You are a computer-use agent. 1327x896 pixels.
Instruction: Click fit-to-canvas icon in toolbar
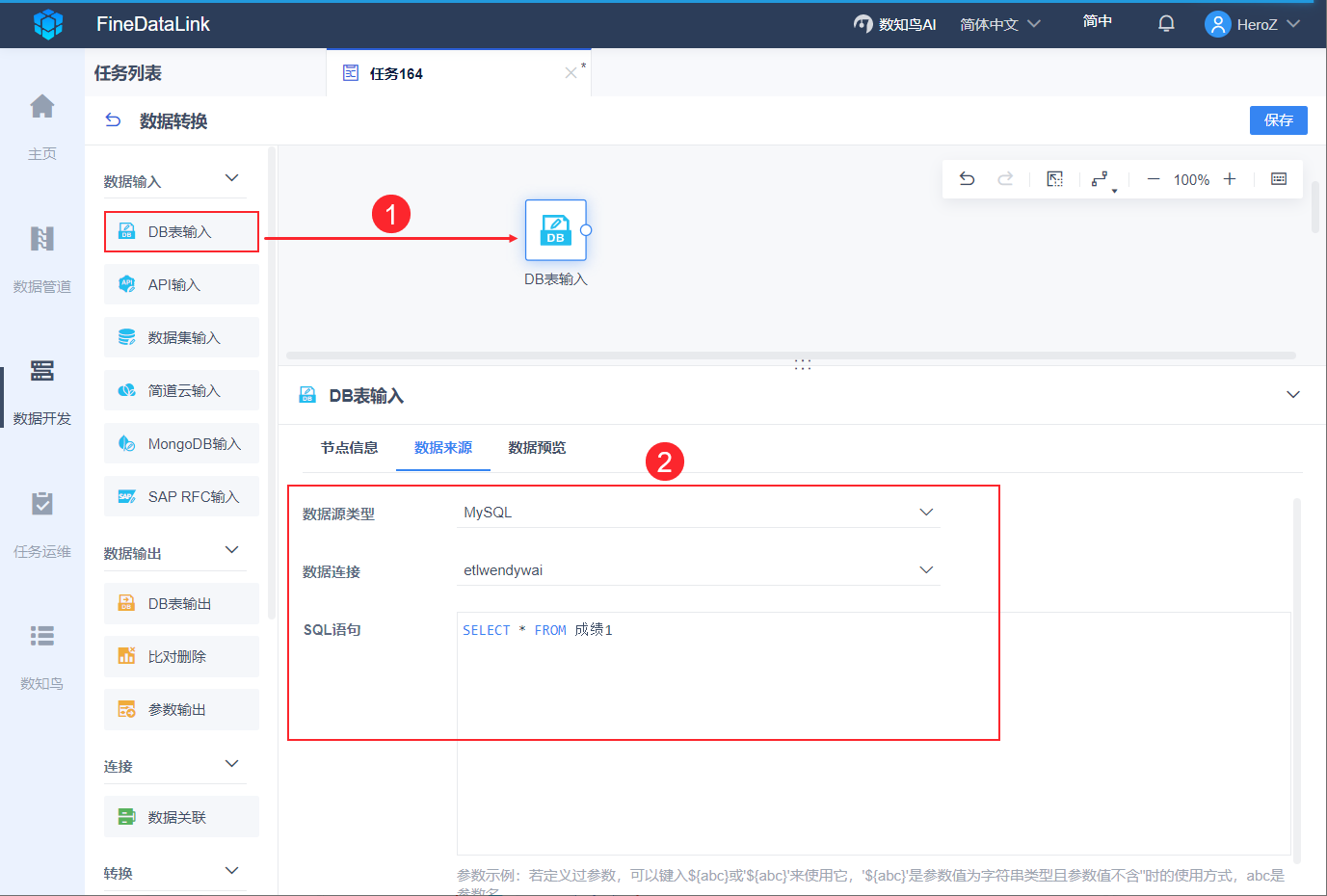point(1055,179)
